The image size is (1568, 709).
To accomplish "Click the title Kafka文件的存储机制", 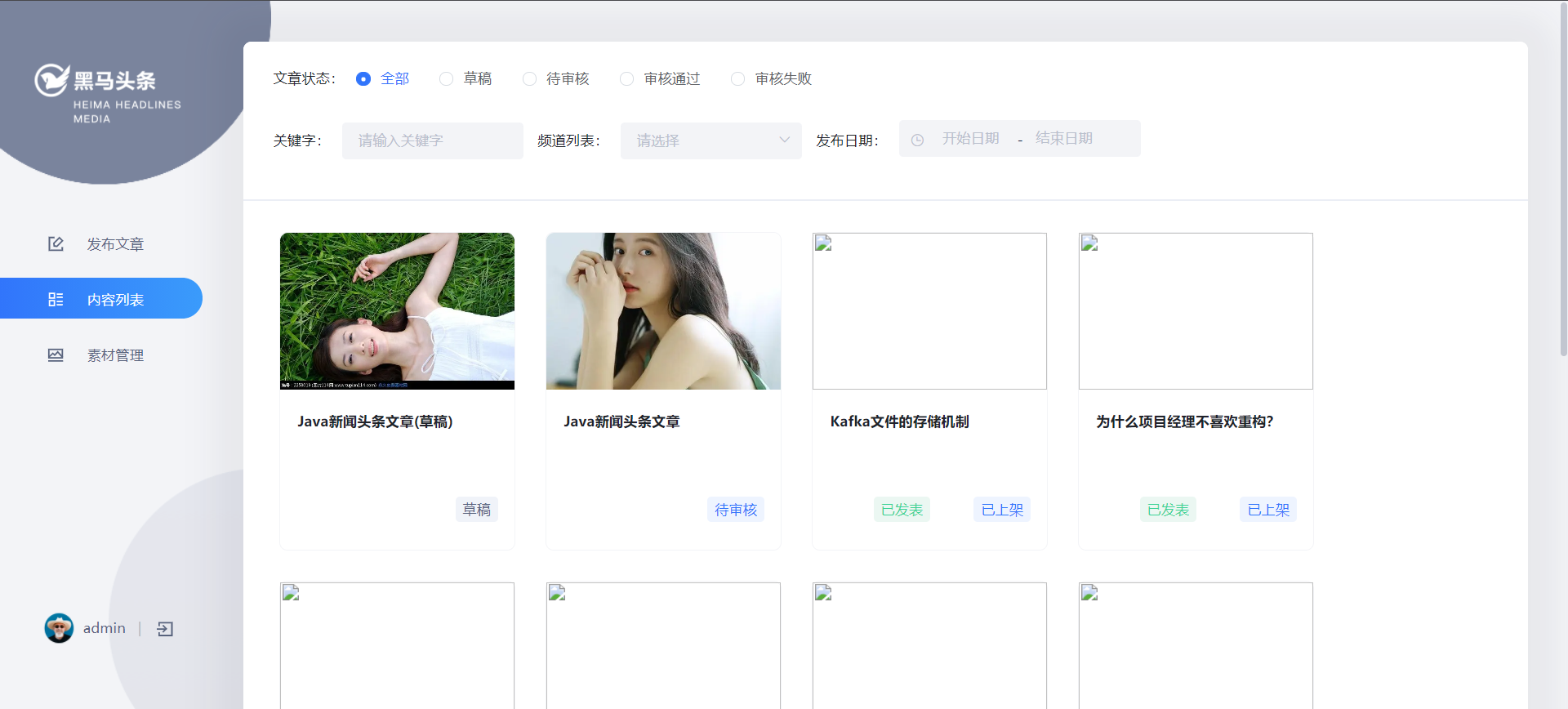I will [x=899, y=421].
